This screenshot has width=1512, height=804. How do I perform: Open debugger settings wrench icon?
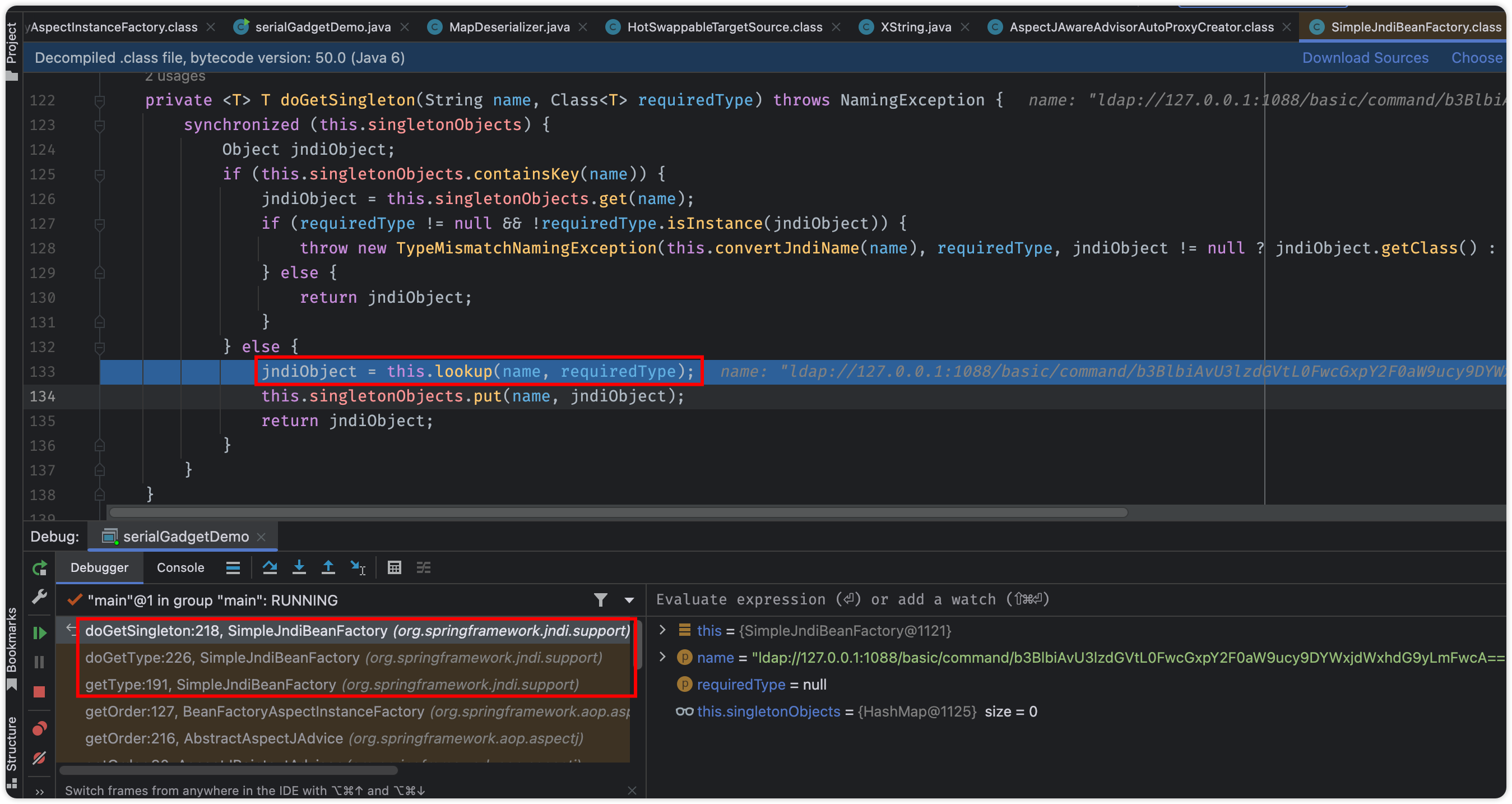[x=39, y=597]
